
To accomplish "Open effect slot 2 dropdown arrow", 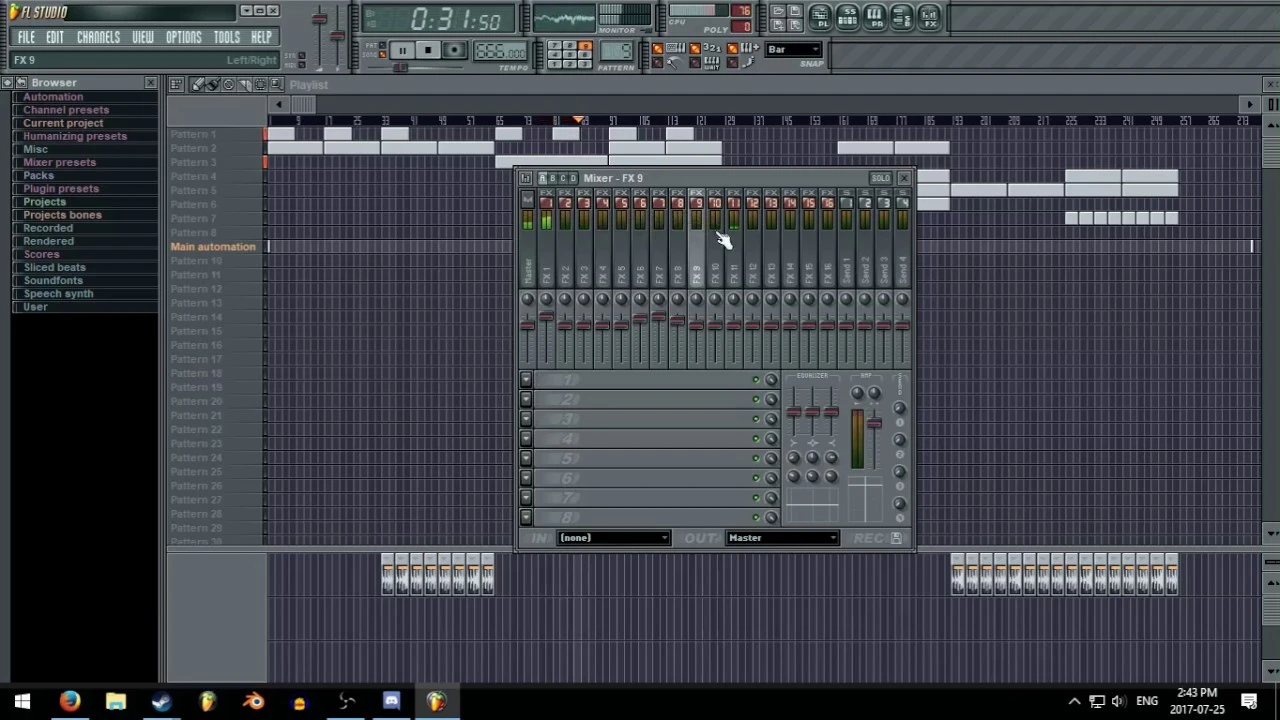I will point(525,400).
